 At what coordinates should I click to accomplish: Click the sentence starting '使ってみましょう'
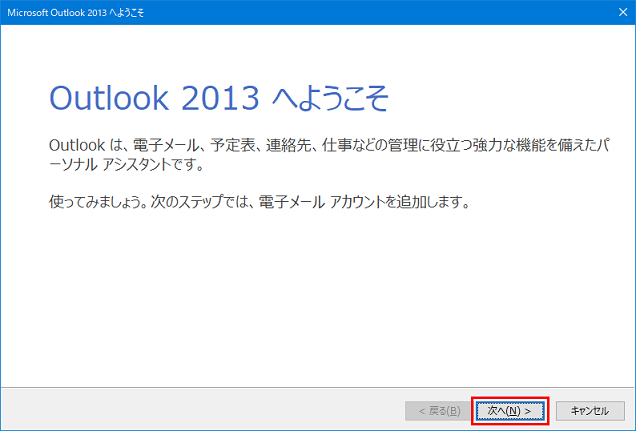259,201
